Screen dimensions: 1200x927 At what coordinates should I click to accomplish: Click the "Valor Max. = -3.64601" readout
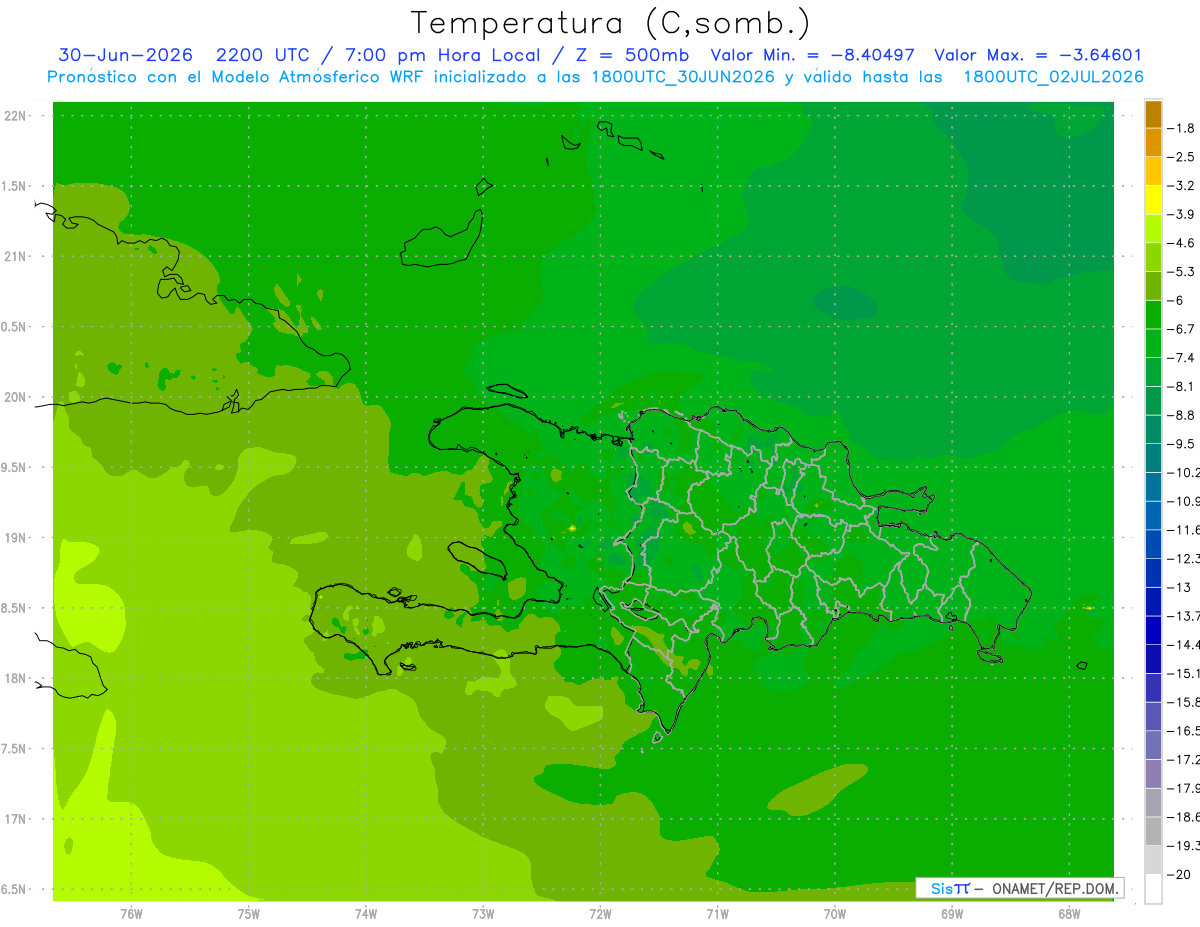tap(1038, 55)
